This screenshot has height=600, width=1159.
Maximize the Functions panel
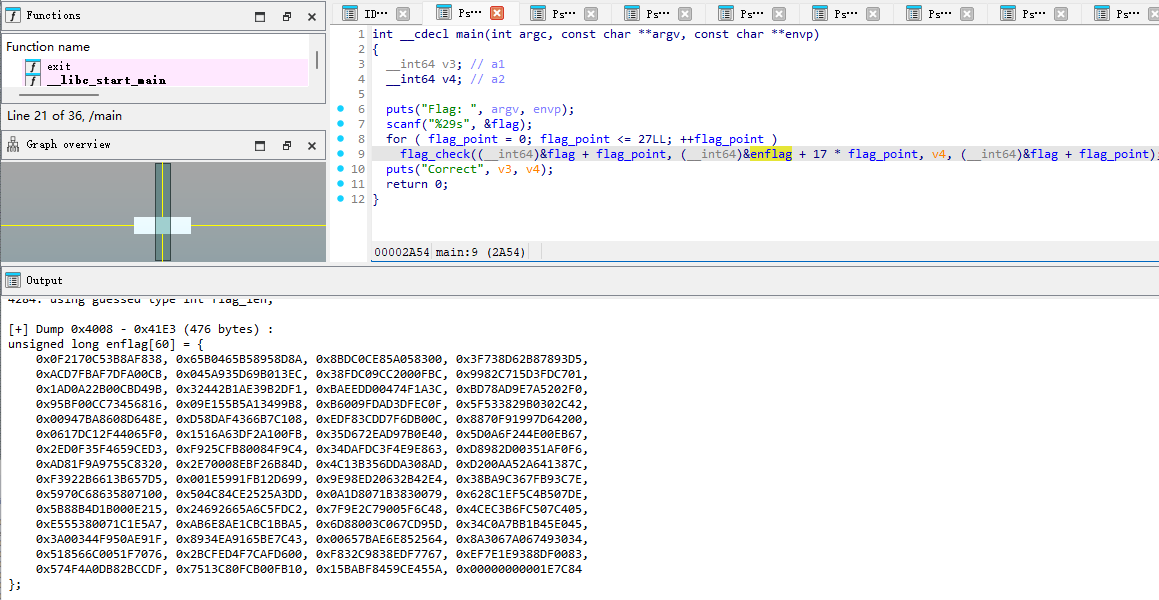260,17
